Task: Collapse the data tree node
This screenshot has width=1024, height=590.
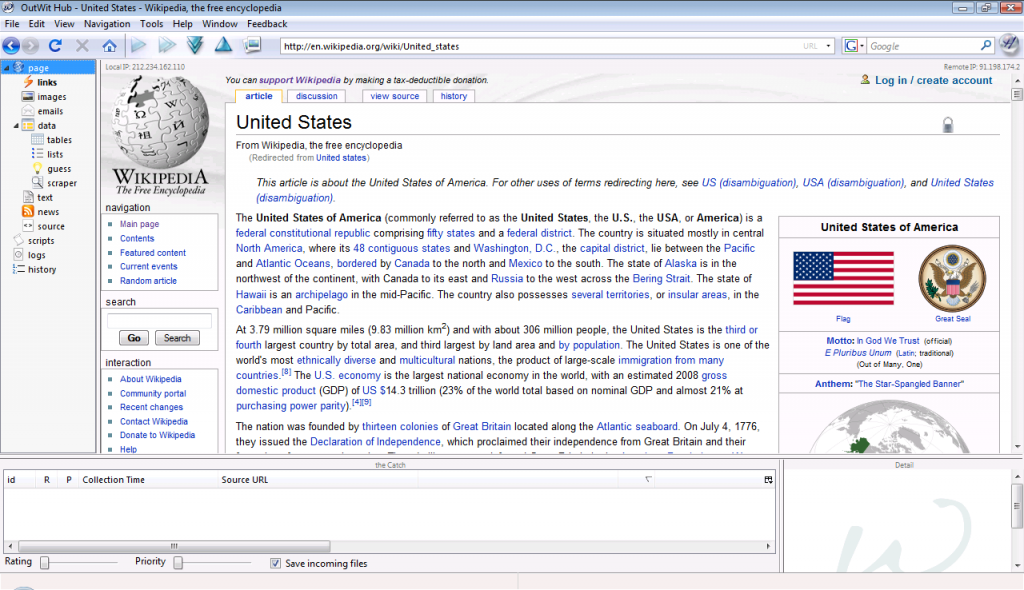Action: point(17,126)
